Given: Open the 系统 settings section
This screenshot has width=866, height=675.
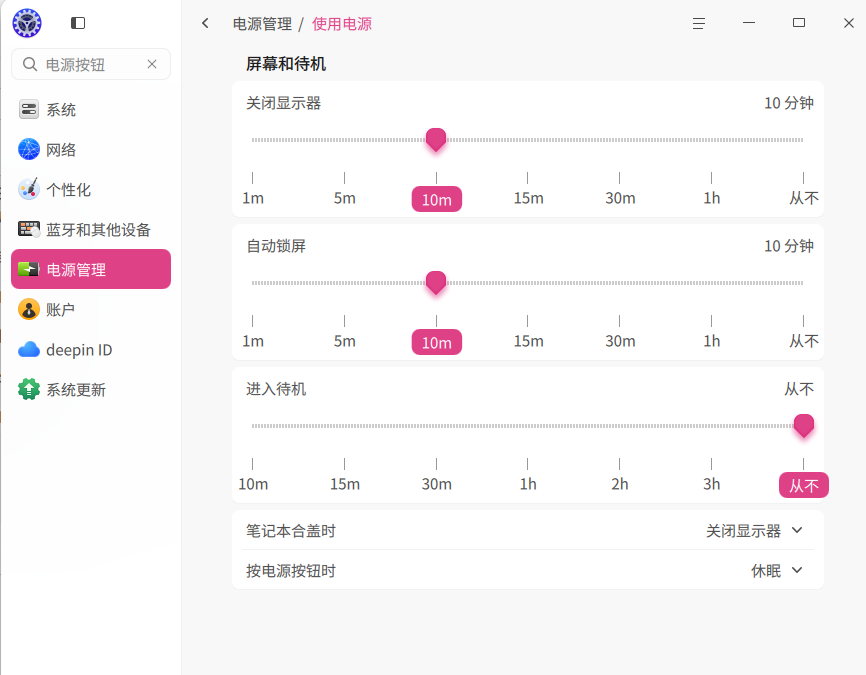Looking at the screenshot, I should [x=91, y=109].
